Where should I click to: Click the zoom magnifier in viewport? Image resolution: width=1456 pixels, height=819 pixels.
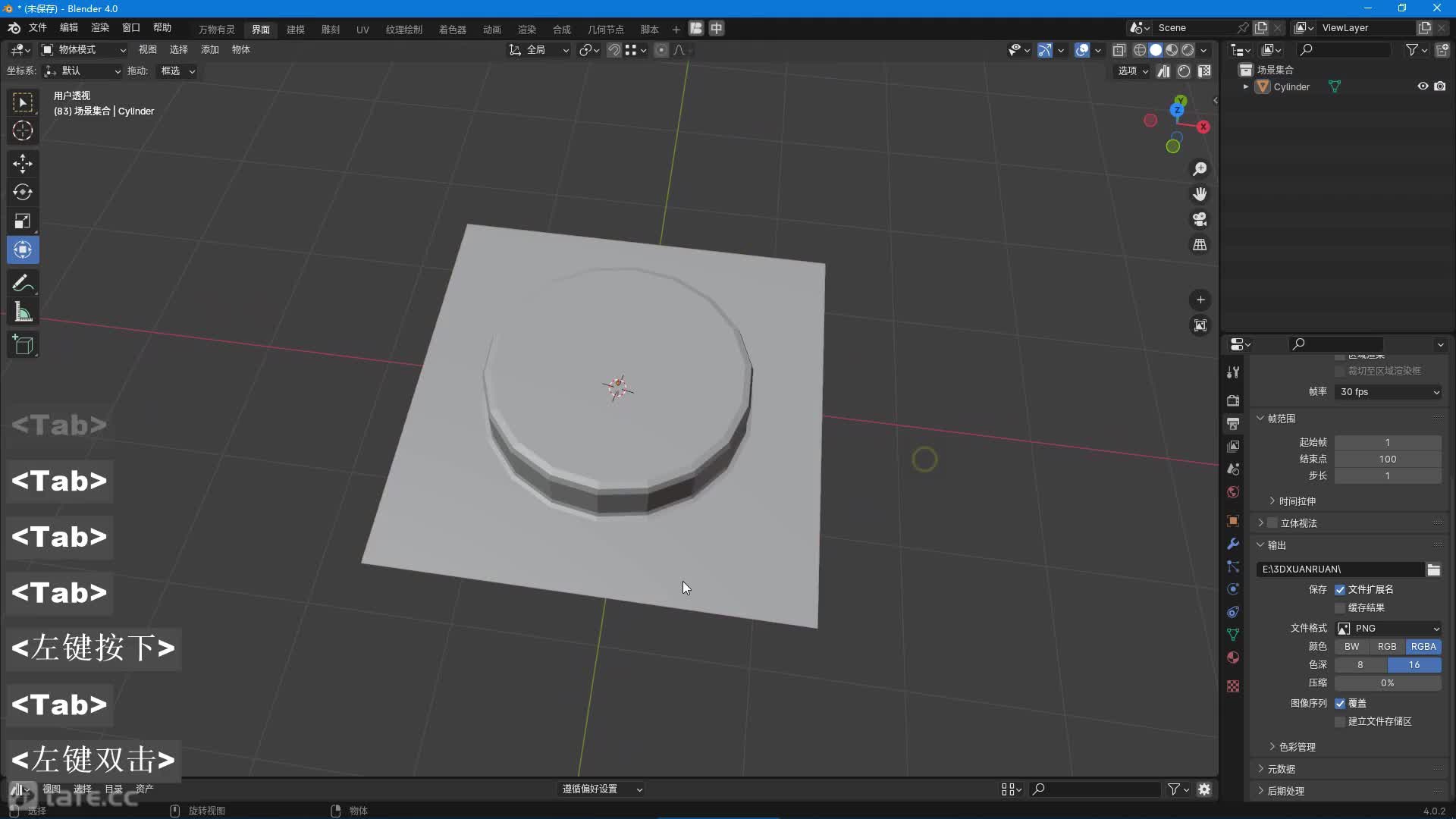point(1200,169)
